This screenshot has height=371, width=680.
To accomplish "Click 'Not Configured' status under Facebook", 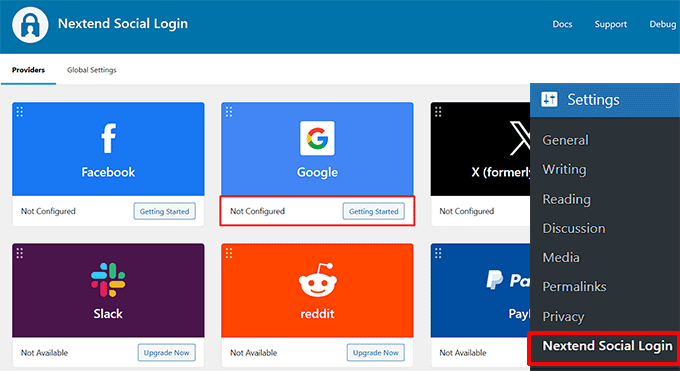I will tap(48, 211).
